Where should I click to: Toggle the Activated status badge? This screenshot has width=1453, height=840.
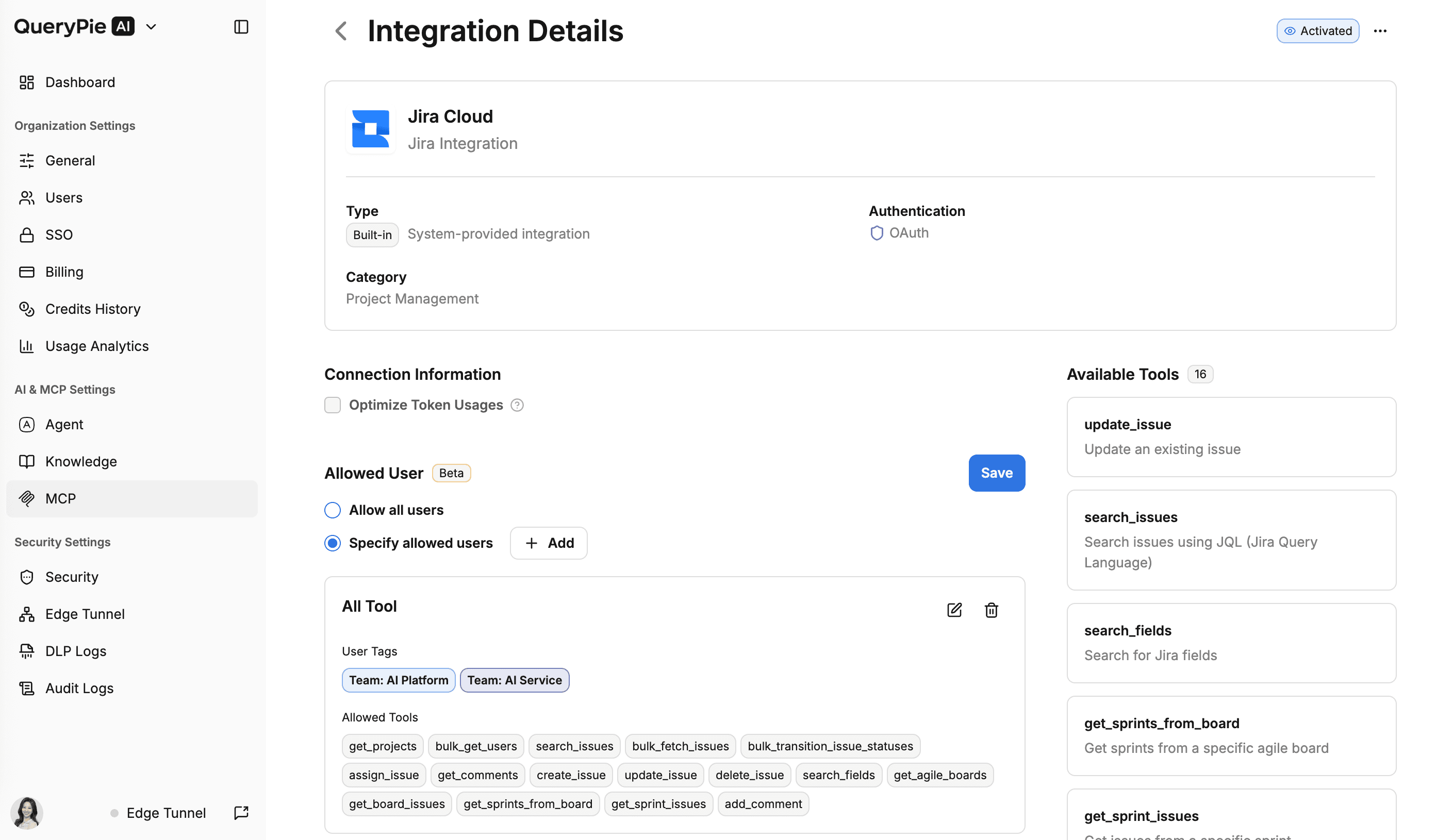(x=1317, y=31)
